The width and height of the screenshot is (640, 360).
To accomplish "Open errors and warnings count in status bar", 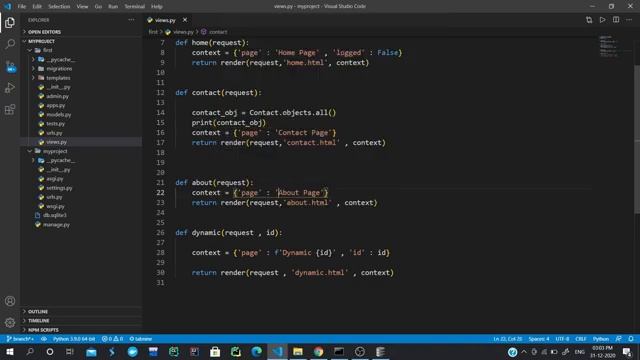I will click(112, 339).
